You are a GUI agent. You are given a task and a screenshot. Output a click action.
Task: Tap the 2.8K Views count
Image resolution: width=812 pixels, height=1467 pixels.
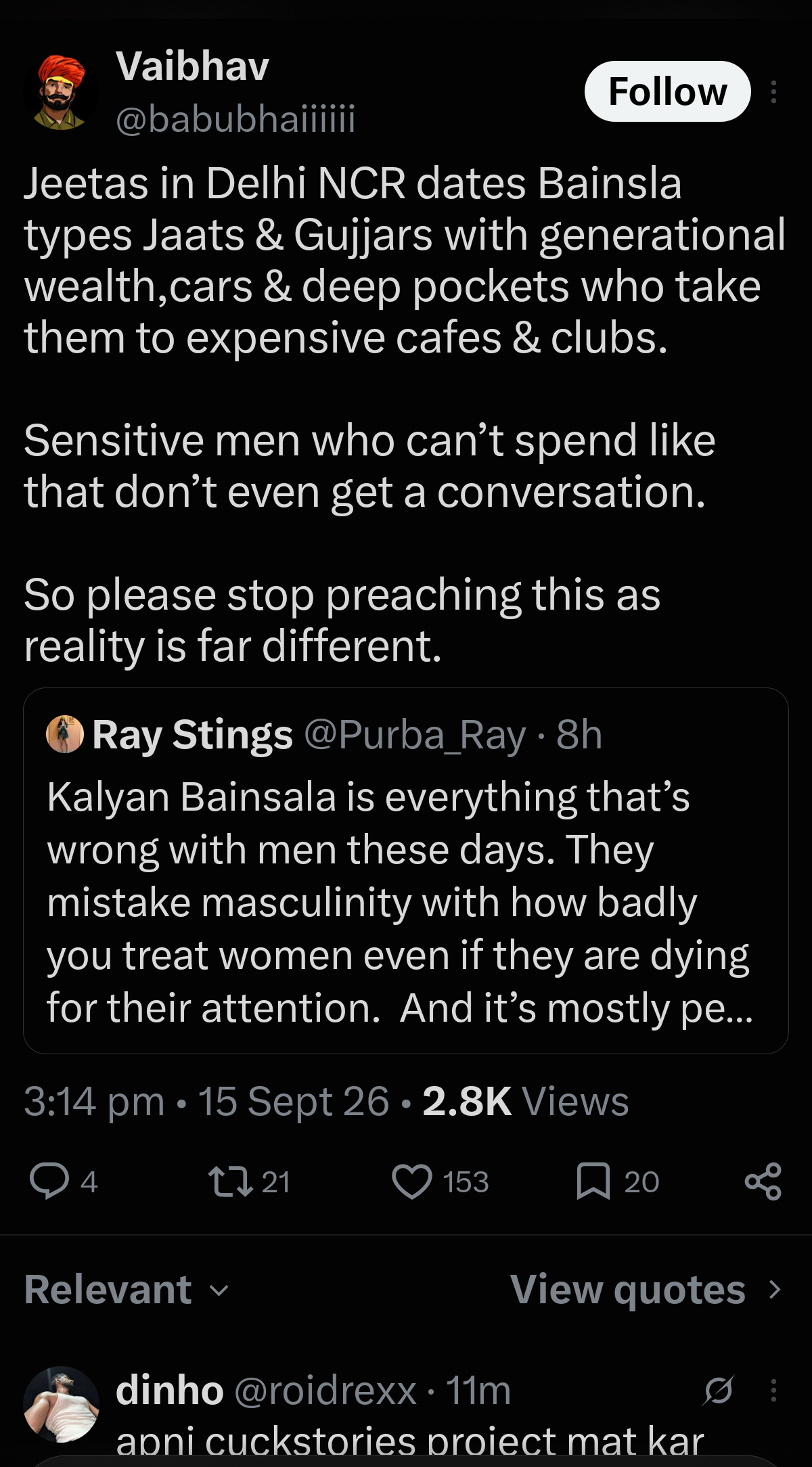point(526,1101)
